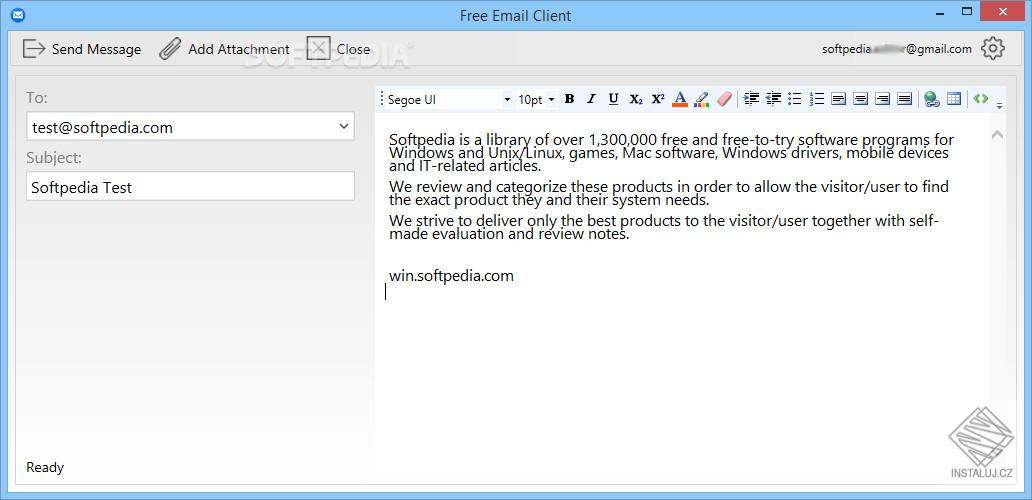Align text left
Image resolution: width=1032 pixels, height=500 pixels.
pos(838,99)
